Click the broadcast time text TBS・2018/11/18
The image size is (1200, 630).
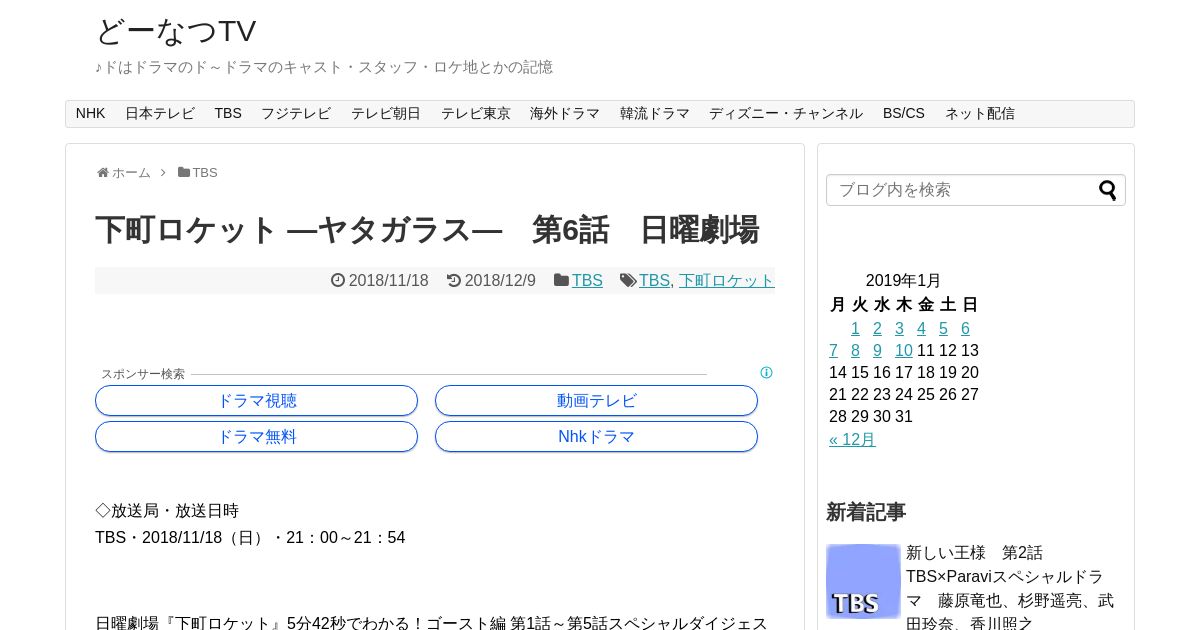pyautogui.click(x=250, y=538)
